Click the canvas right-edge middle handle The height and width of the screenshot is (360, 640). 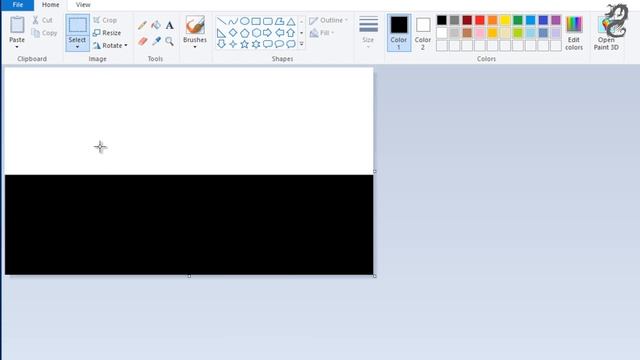point(375,171)
